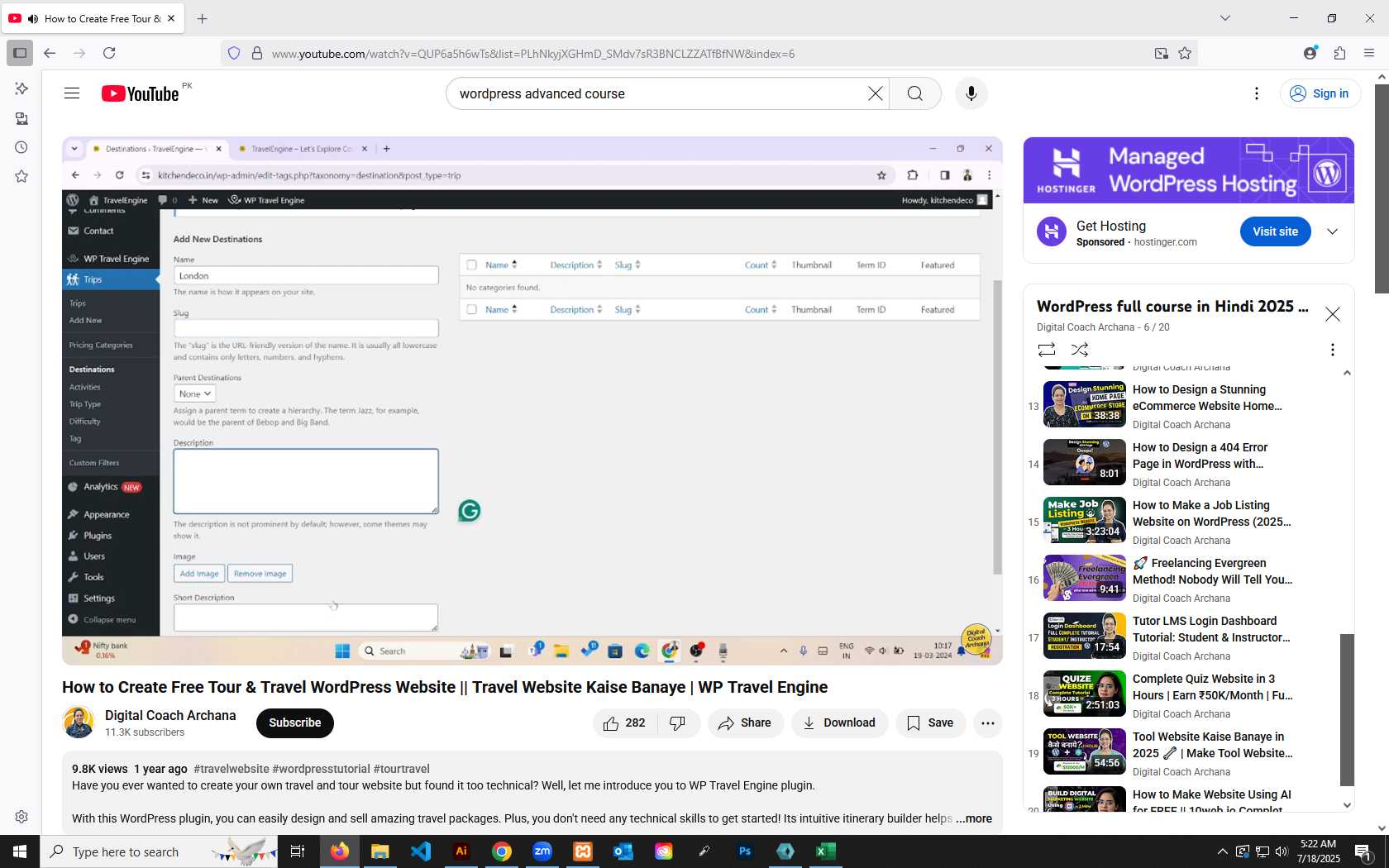Viewport: 1389px width, 868px height.
Task: Open the tracking protection shield icon
Action: pyautogui.click(x=234, y=54)
